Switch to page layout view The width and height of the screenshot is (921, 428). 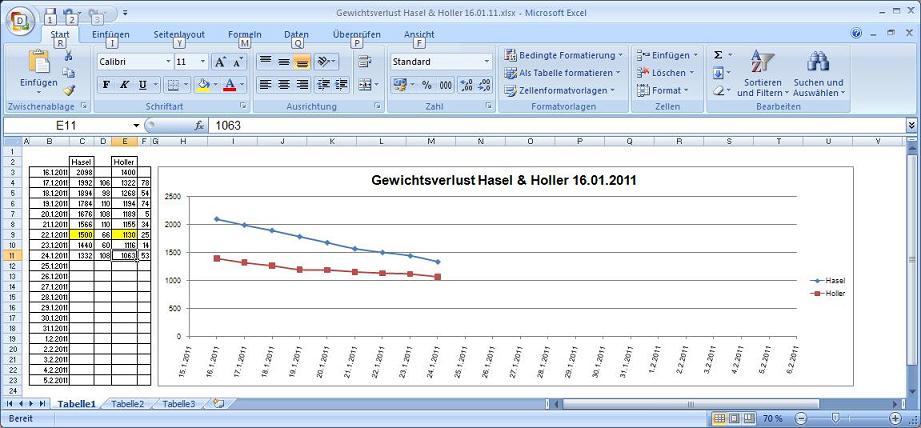[x=733, y=417]
